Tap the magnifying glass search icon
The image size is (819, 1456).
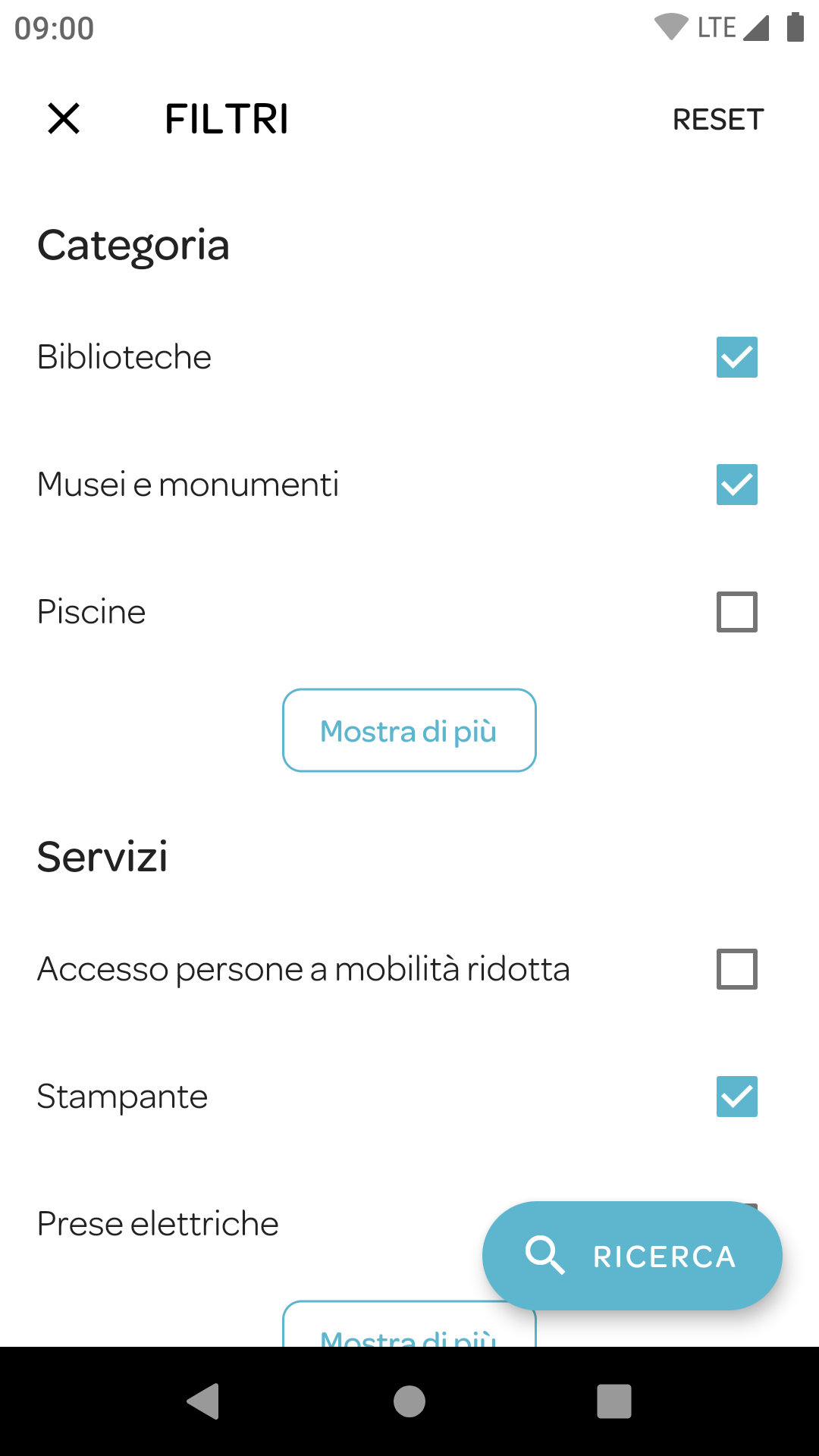click(544, 1256)
